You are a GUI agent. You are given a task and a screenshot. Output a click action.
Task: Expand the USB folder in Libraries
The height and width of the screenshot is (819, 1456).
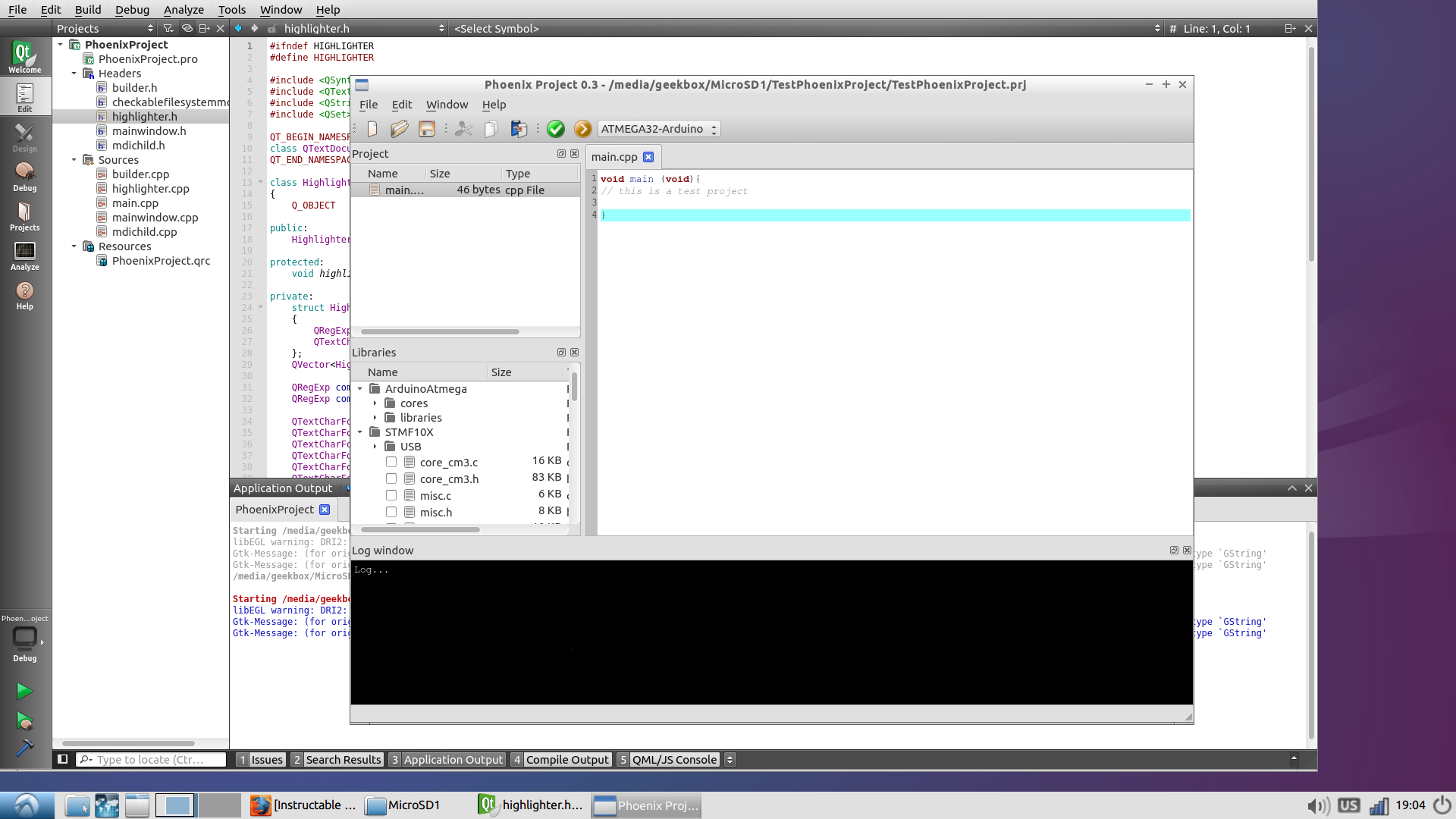tap(375, 447)
